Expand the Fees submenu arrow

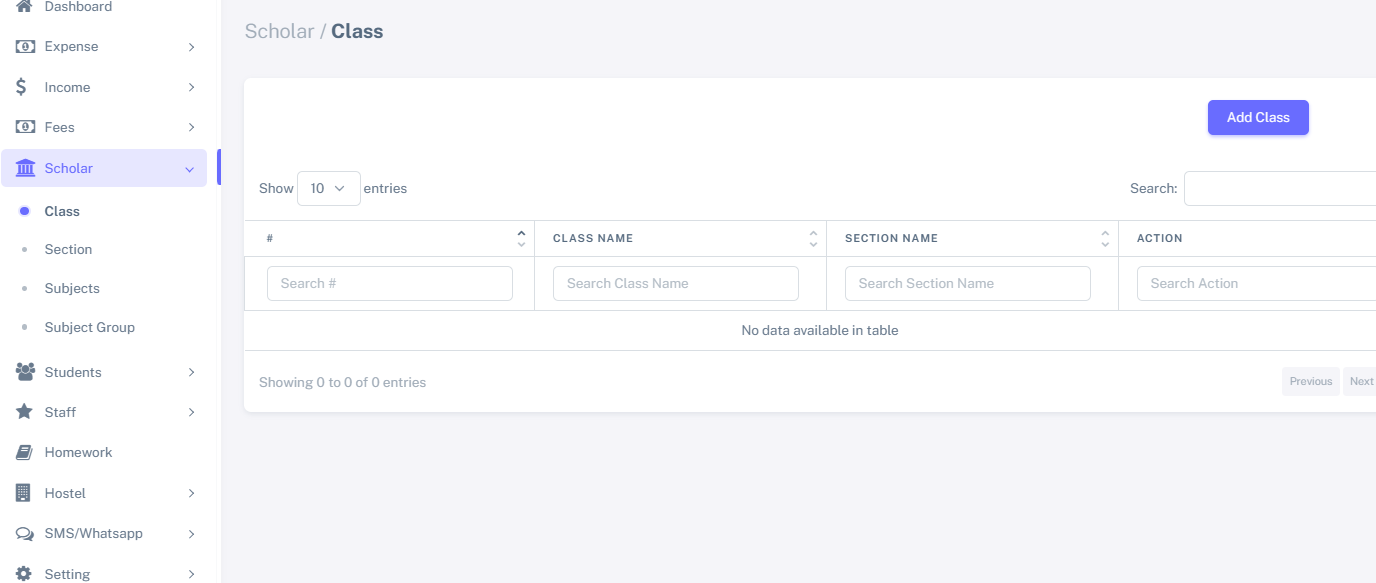[x=191, y=128]
